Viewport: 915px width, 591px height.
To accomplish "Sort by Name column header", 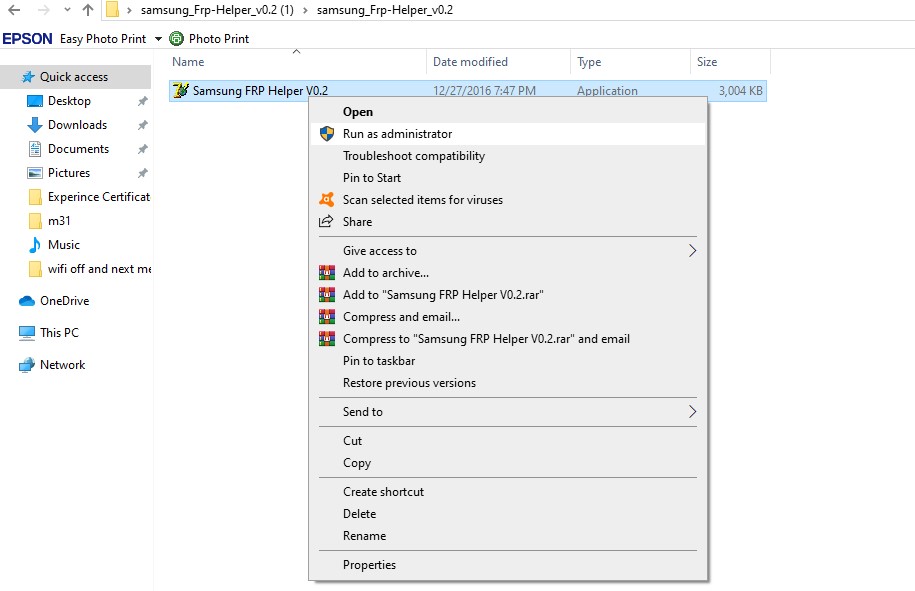I will click(188, 62).
